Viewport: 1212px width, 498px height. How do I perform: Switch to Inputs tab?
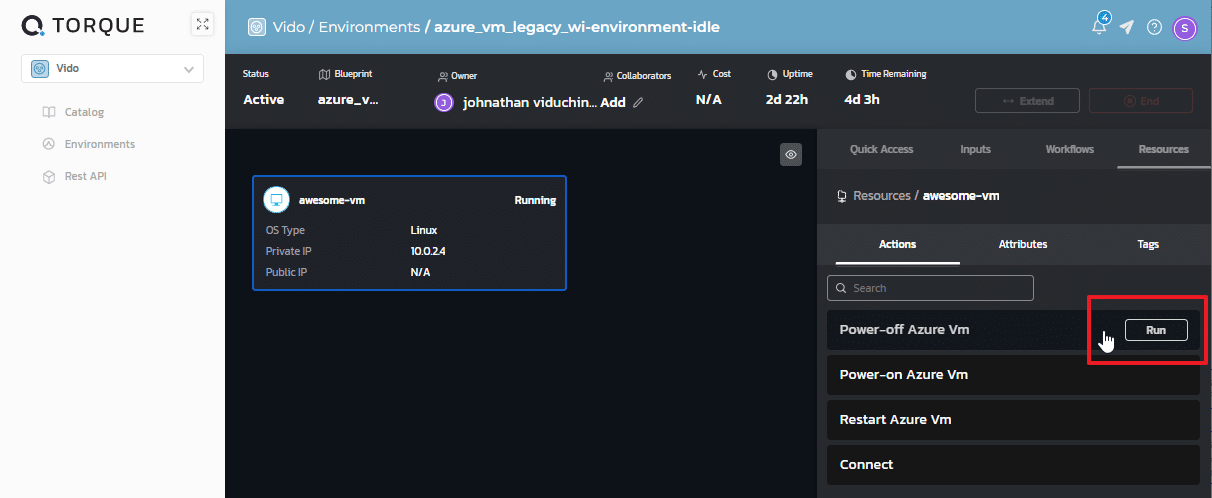click(975, 149)
